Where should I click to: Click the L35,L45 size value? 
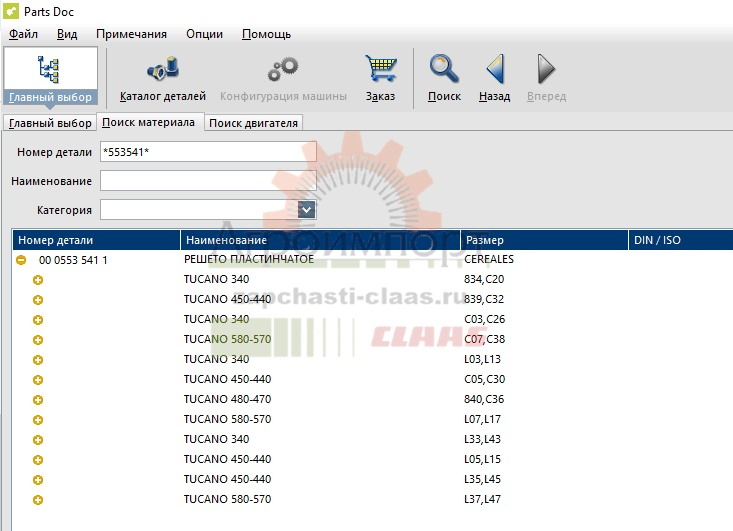tap(482, 479)
